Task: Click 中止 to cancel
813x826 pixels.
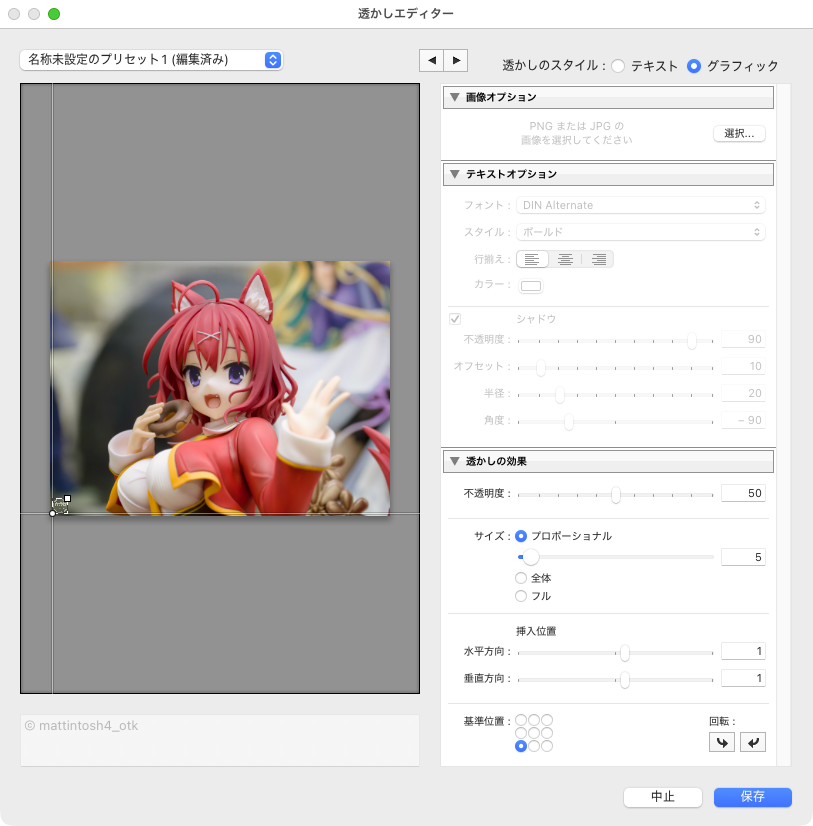Action: click(663, 796)
